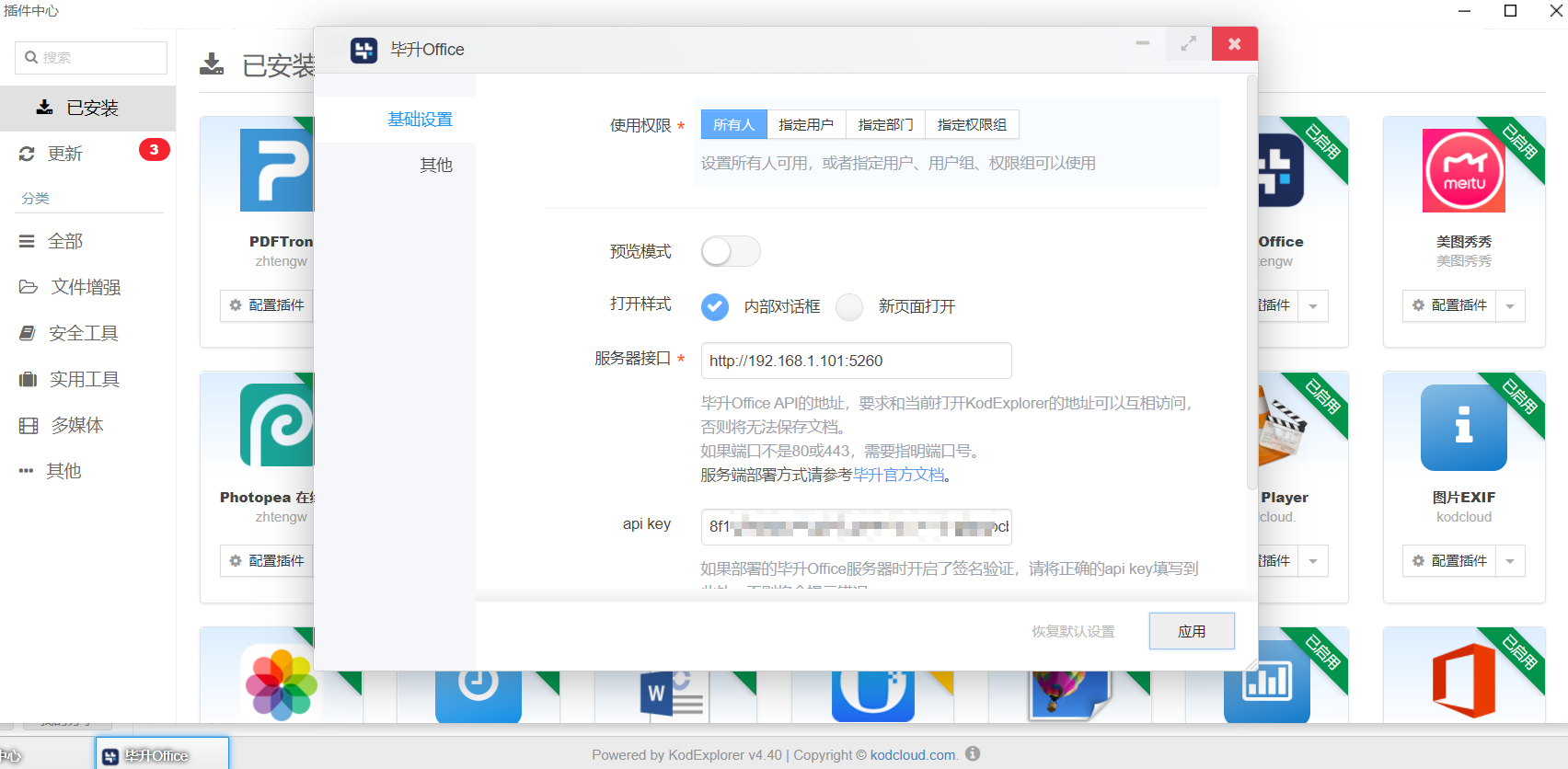The height and width of the screenshot is (769, 1568).
Task: Choose 指定部门 permission option
Action: 885,124
